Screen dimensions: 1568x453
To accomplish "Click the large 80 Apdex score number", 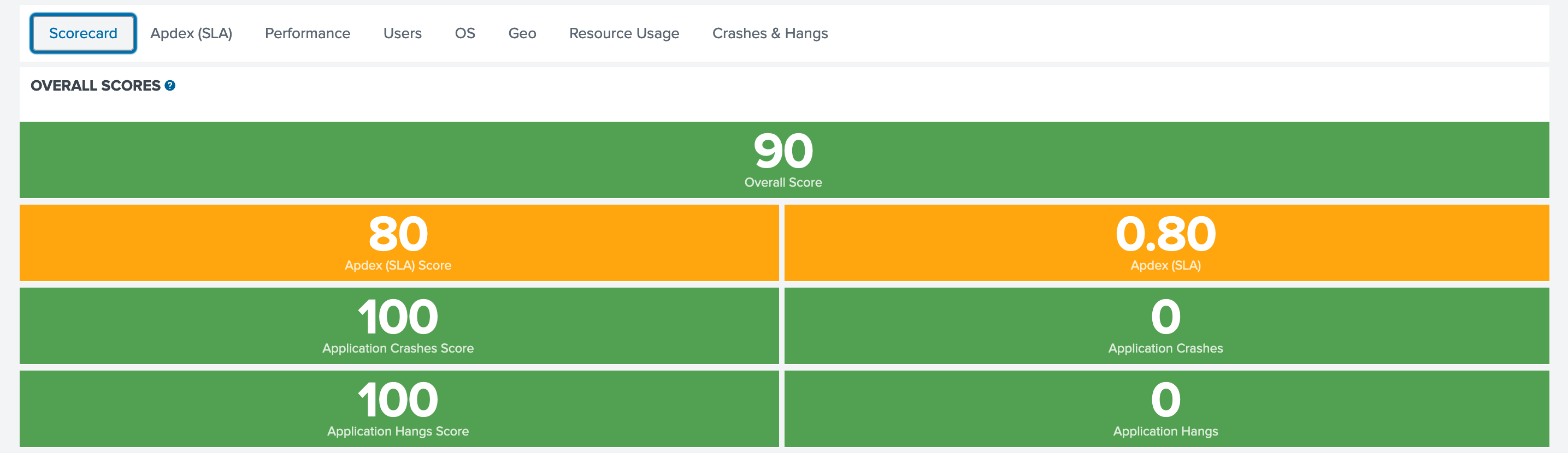I will click(398, 234).
